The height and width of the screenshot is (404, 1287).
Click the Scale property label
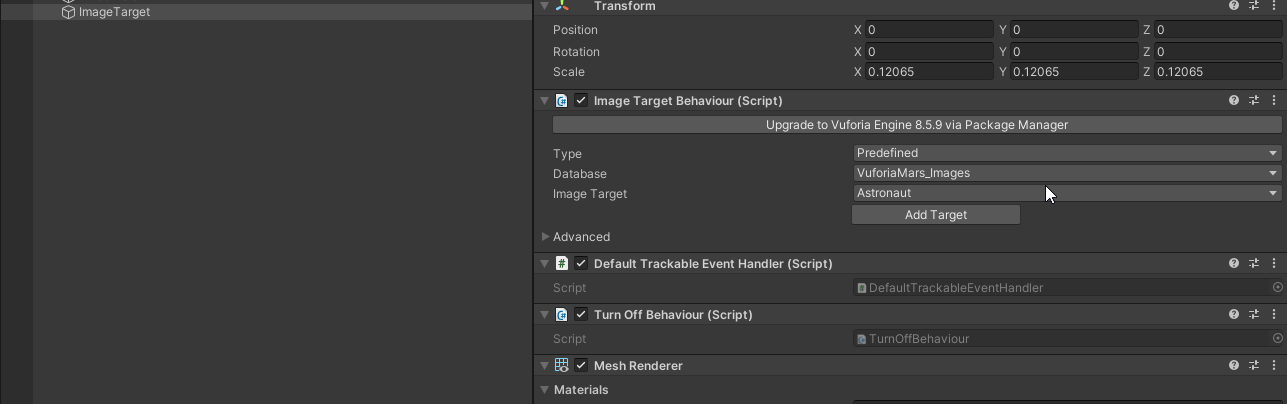click(x=569, y=72)
